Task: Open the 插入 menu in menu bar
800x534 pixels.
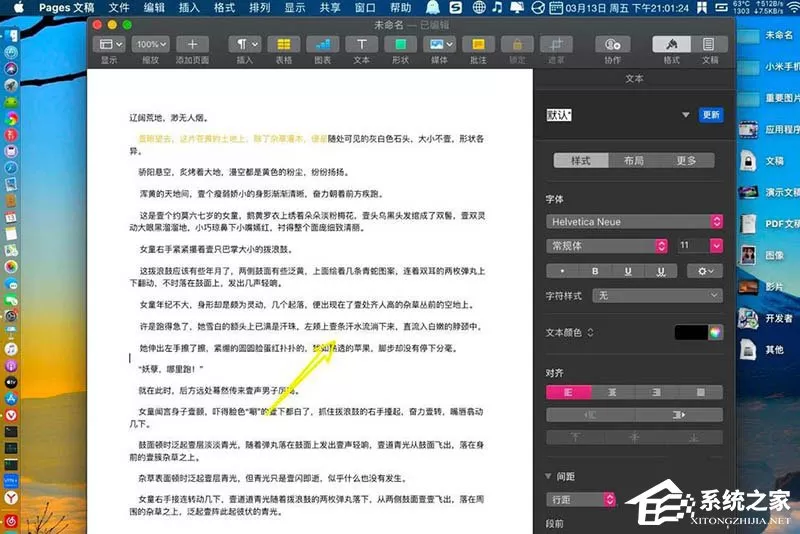Action: [189, 8]
